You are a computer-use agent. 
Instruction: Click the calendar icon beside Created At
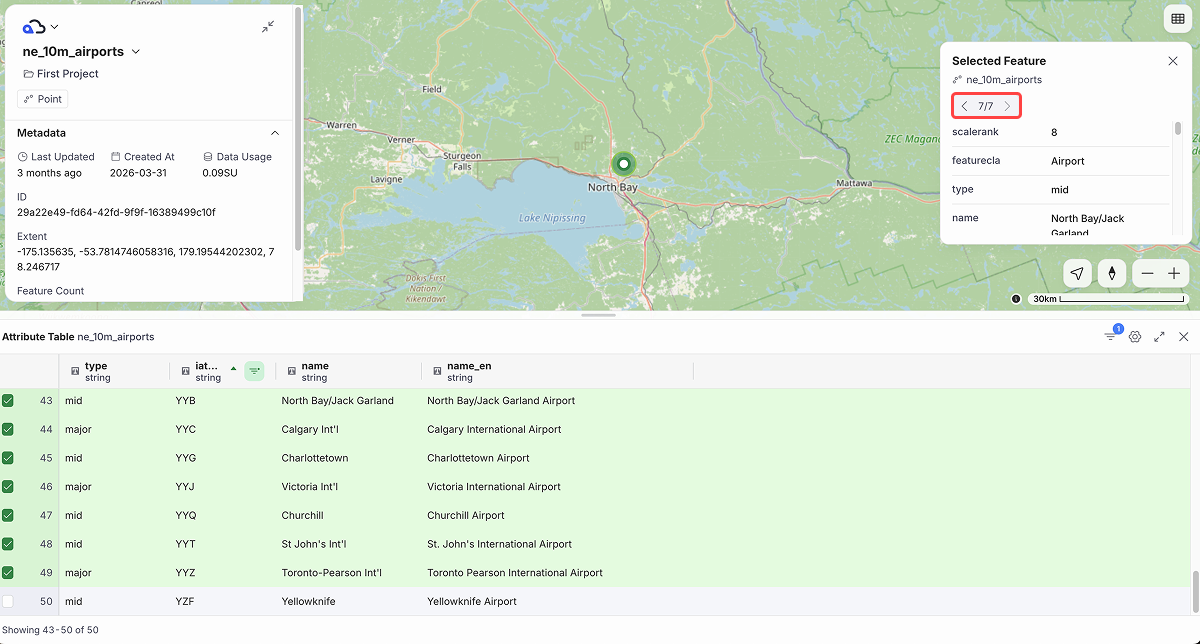coord(116,157)
